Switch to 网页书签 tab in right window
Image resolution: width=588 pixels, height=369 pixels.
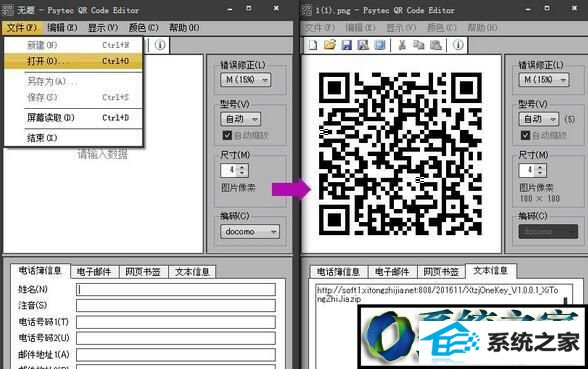441,272
